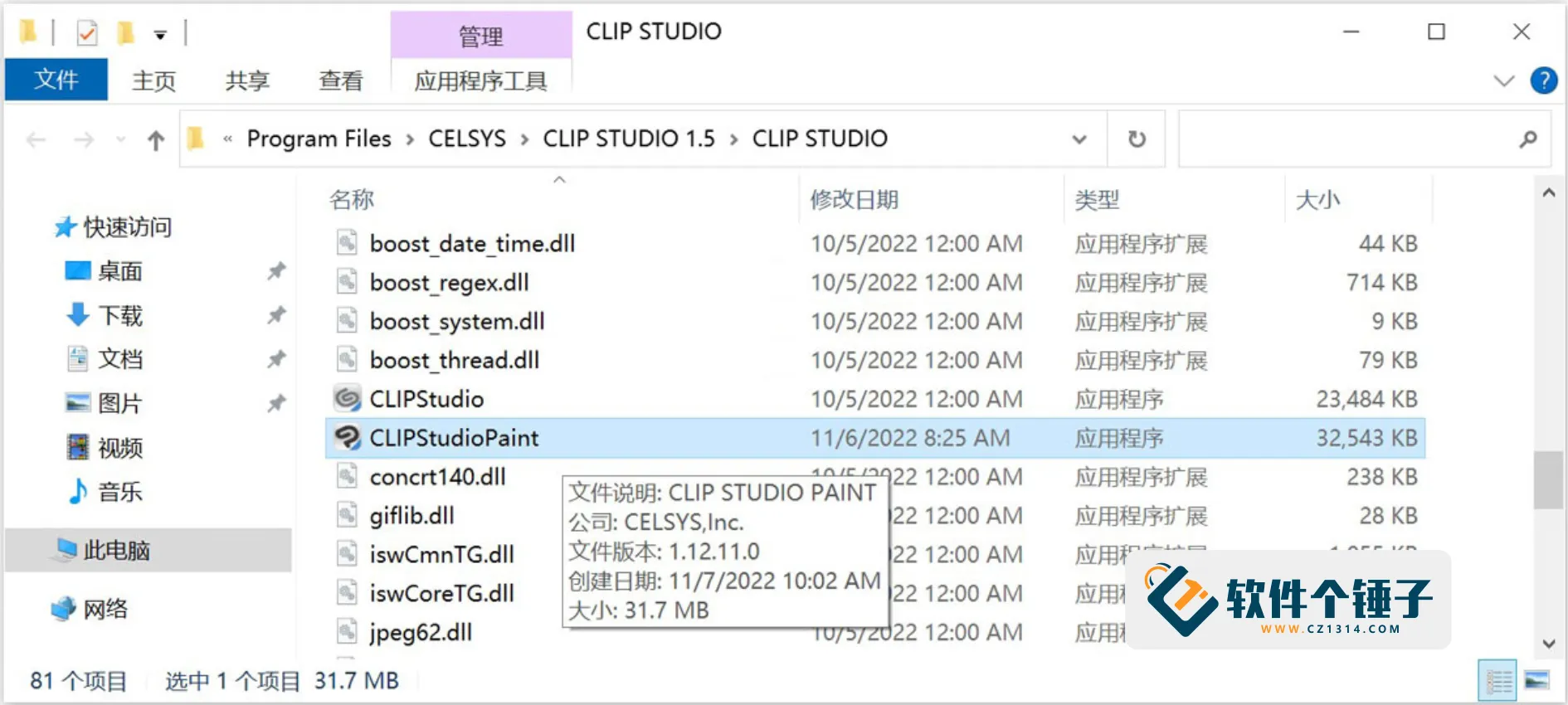Image resolution: width=1568 pixels, height=705 pixels.
Task: Click the 管理 contextual tab header
Action: (x=481, y=35)
